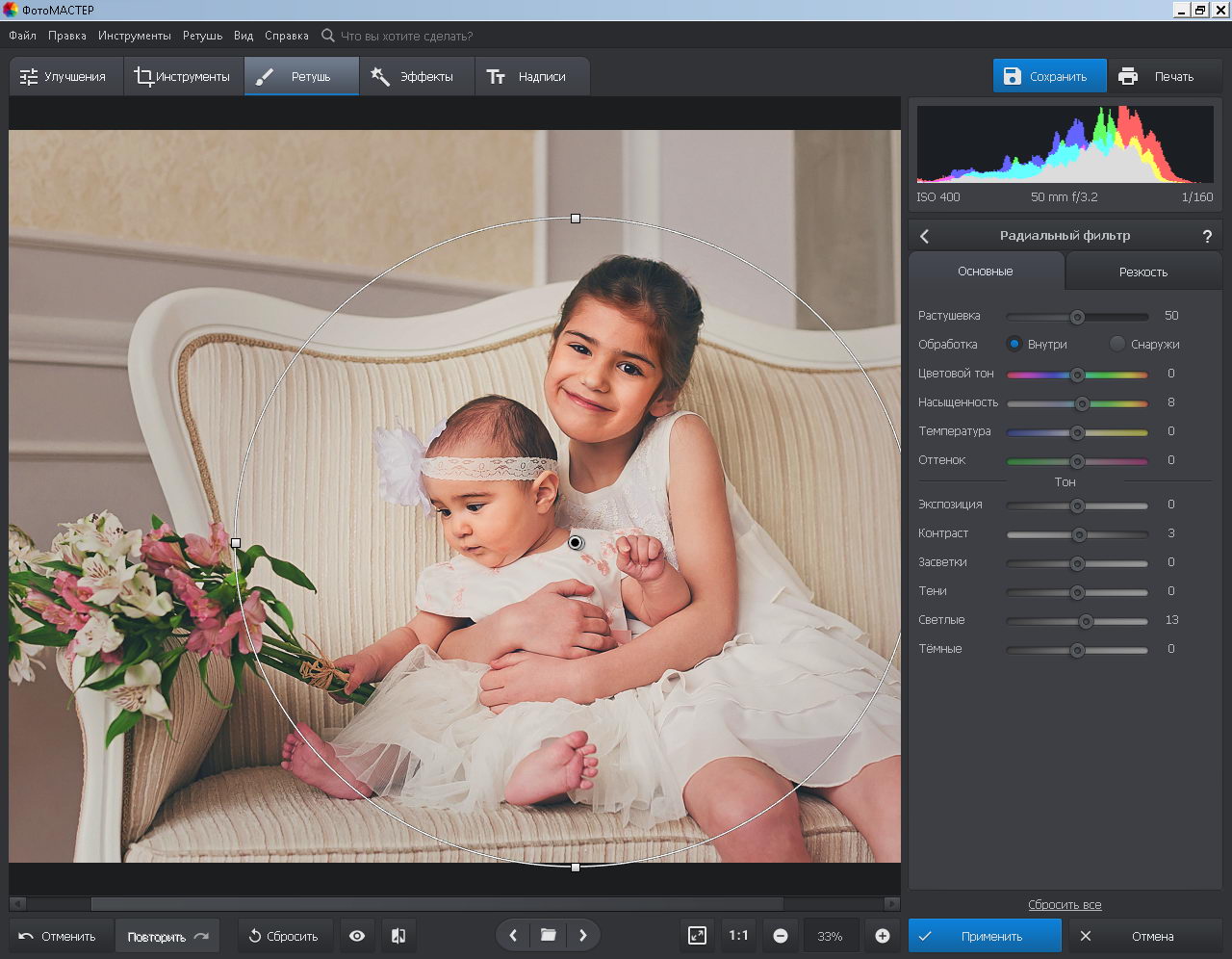Click the fit-to-screen icon

[x=697, y=936]
